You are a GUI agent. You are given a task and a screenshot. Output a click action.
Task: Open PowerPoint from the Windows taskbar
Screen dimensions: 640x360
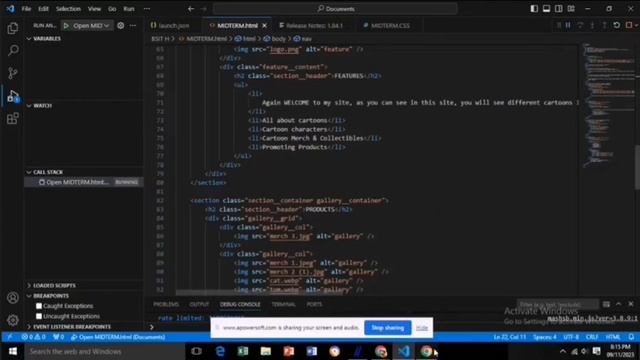tap(289, 351)
